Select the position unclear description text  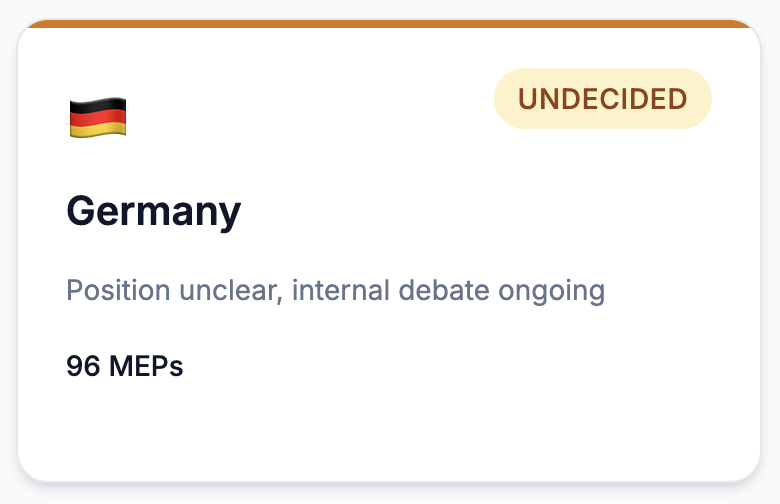(x=336, y=291)
